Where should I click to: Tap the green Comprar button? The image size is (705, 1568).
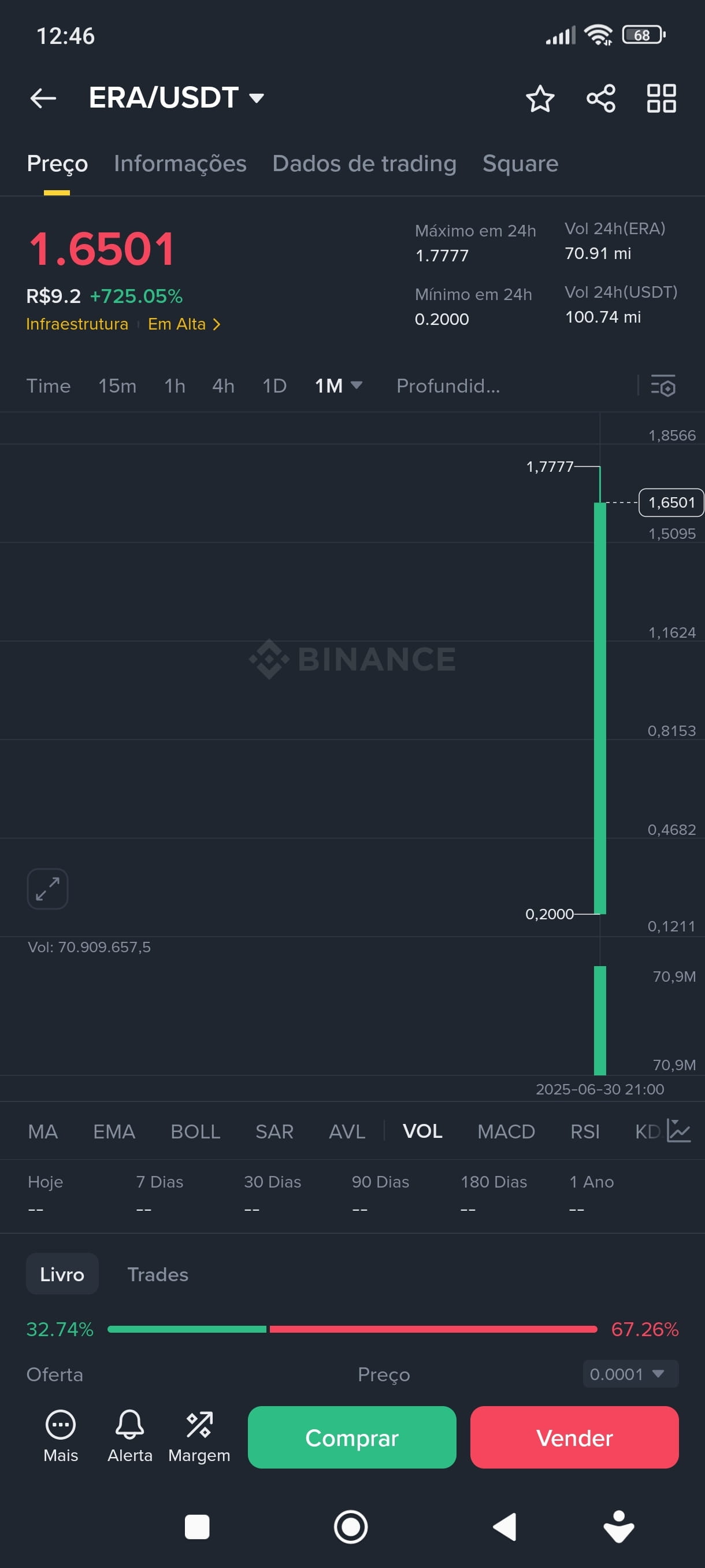(x=351, y=1437)
